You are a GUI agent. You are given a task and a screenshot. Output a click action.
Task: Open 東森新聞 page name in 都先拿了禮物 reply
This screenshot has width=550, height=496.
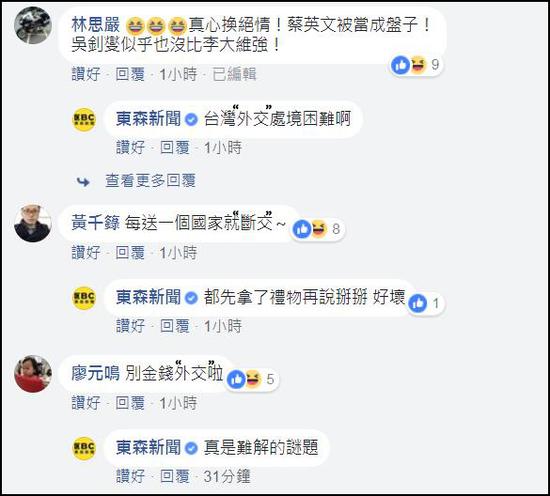click(149, 297)
